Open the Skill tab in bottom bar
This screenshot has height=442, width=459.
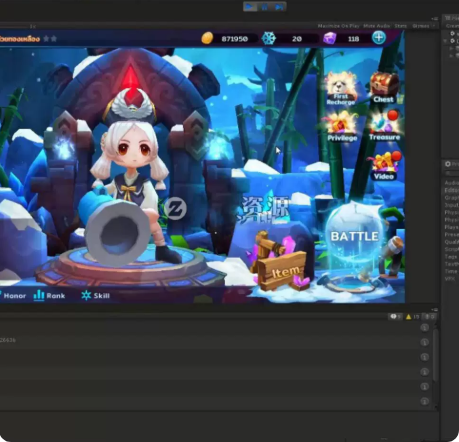pos(95,295)
